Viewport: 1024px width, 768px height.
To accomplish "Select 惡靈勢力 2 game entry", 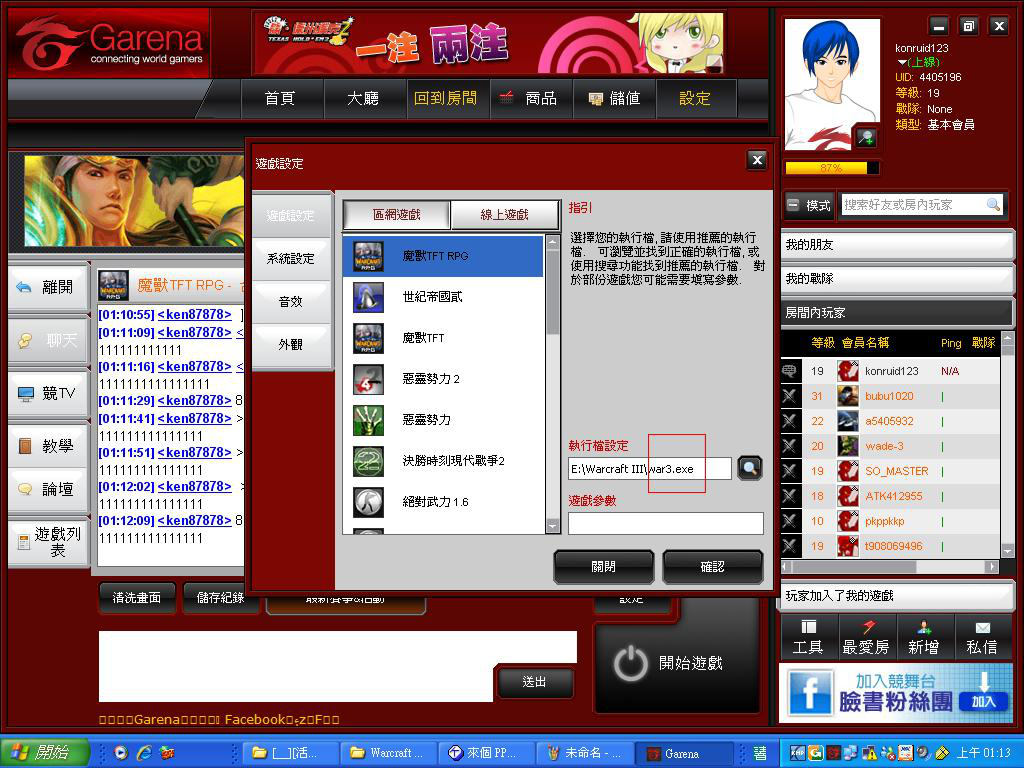I will [x=443, y=379].
